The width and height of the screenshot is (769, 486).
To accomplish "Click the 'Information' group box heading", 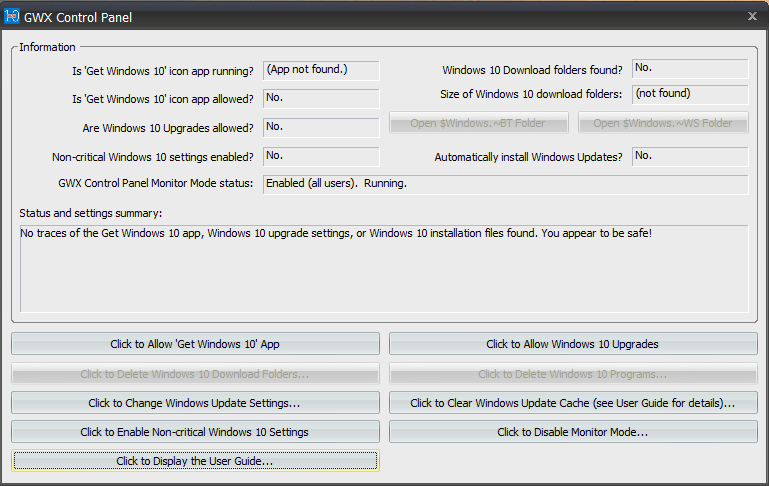I will tap(47, 47).
